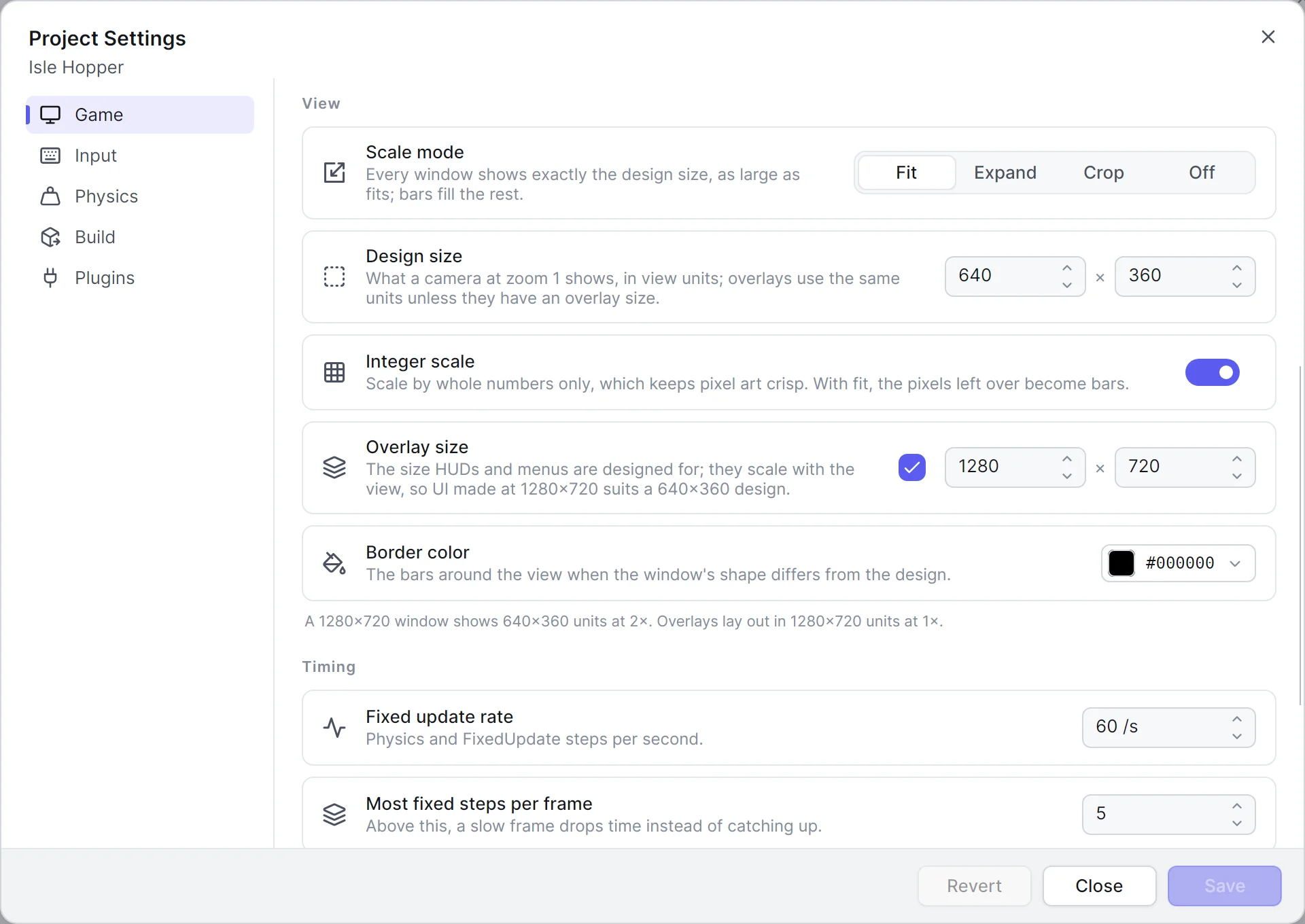Screen dimensions: 1305x924
Task: Increase fixed update rate 60 /s
Action: point(1237,719)
